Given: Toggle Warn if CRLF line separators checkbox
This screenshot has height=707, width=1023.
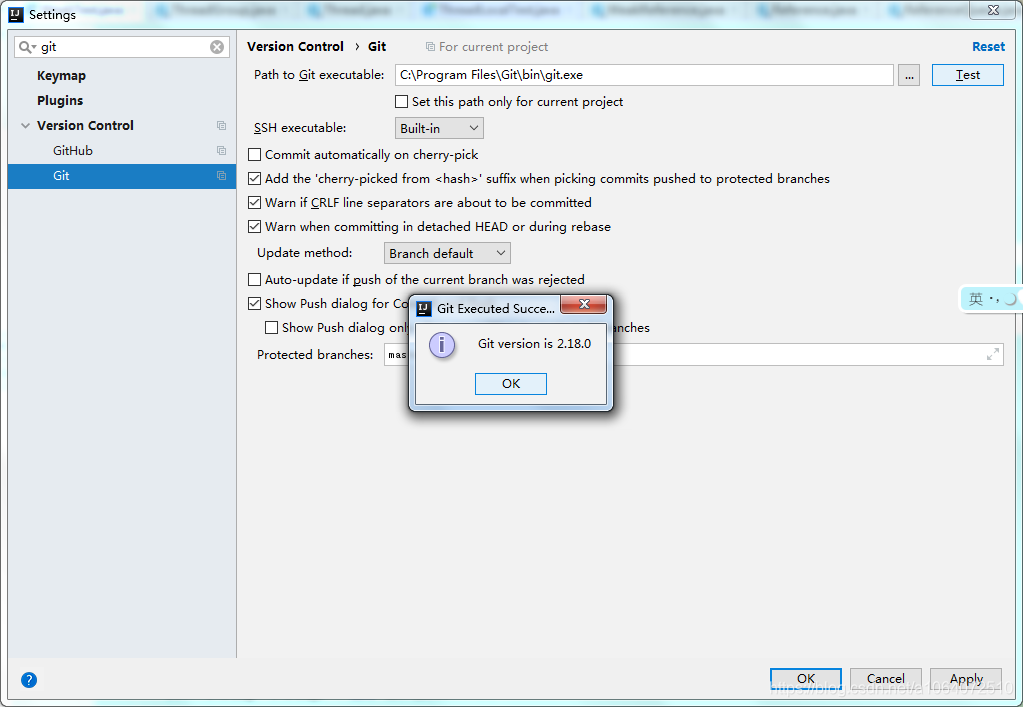Looking at the screenshot, I should pos(254,203).
